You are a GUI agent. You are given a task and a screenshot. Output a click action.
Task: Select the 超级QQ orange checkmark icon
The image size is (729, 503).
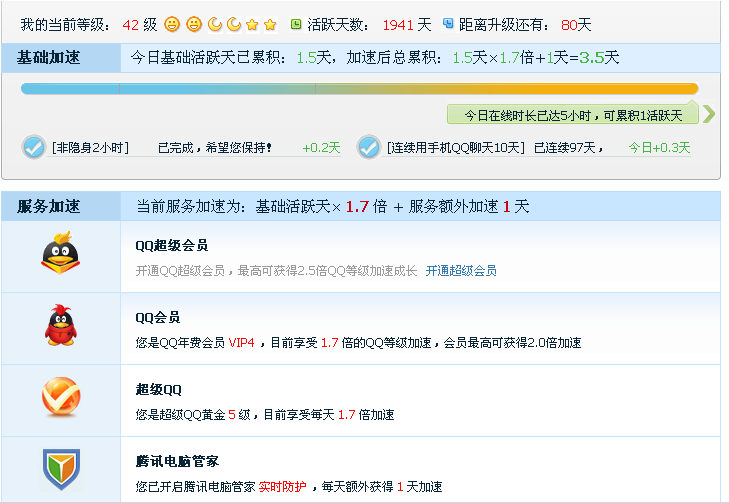pos(60,398)
